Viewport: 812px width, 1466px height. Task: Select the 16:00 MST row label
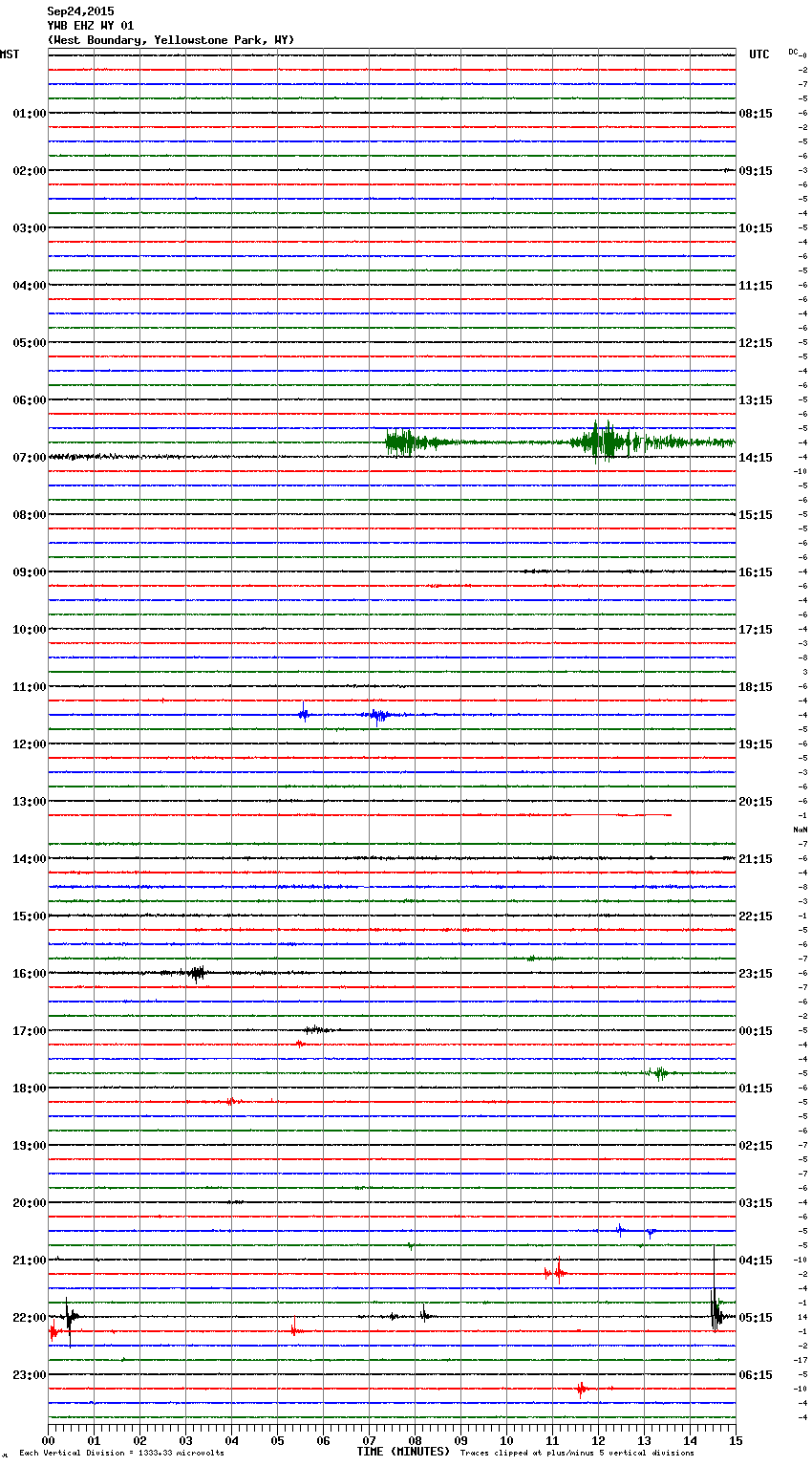30,974
